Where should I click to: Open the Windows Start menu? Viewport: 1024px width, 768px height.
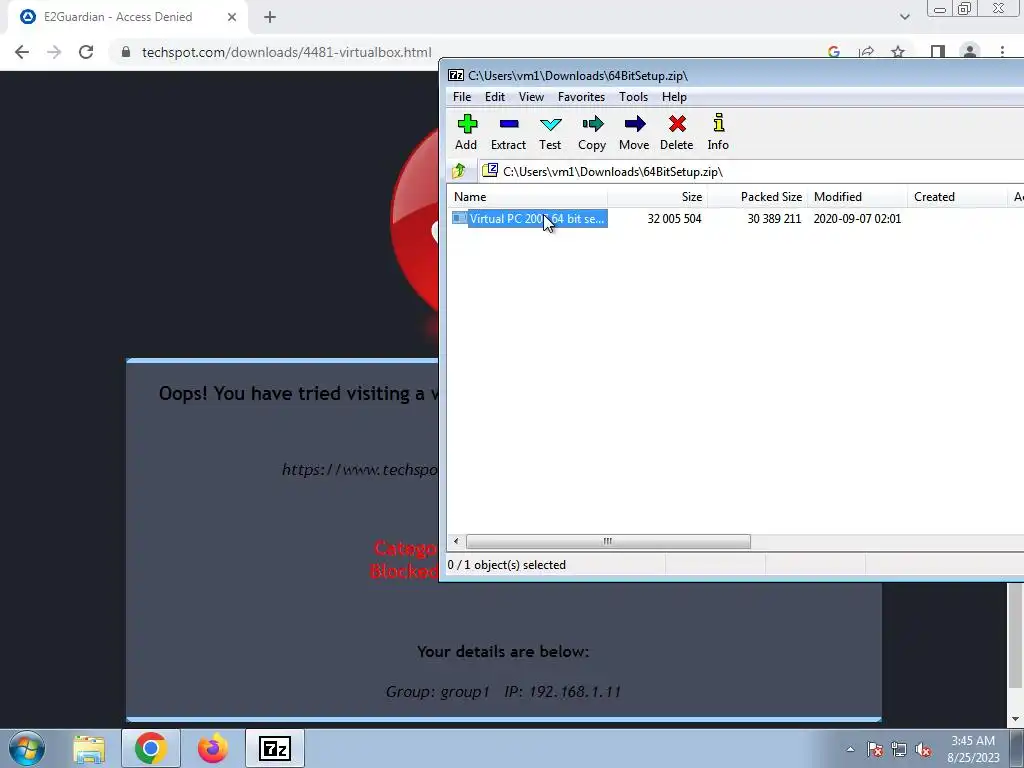27,748
